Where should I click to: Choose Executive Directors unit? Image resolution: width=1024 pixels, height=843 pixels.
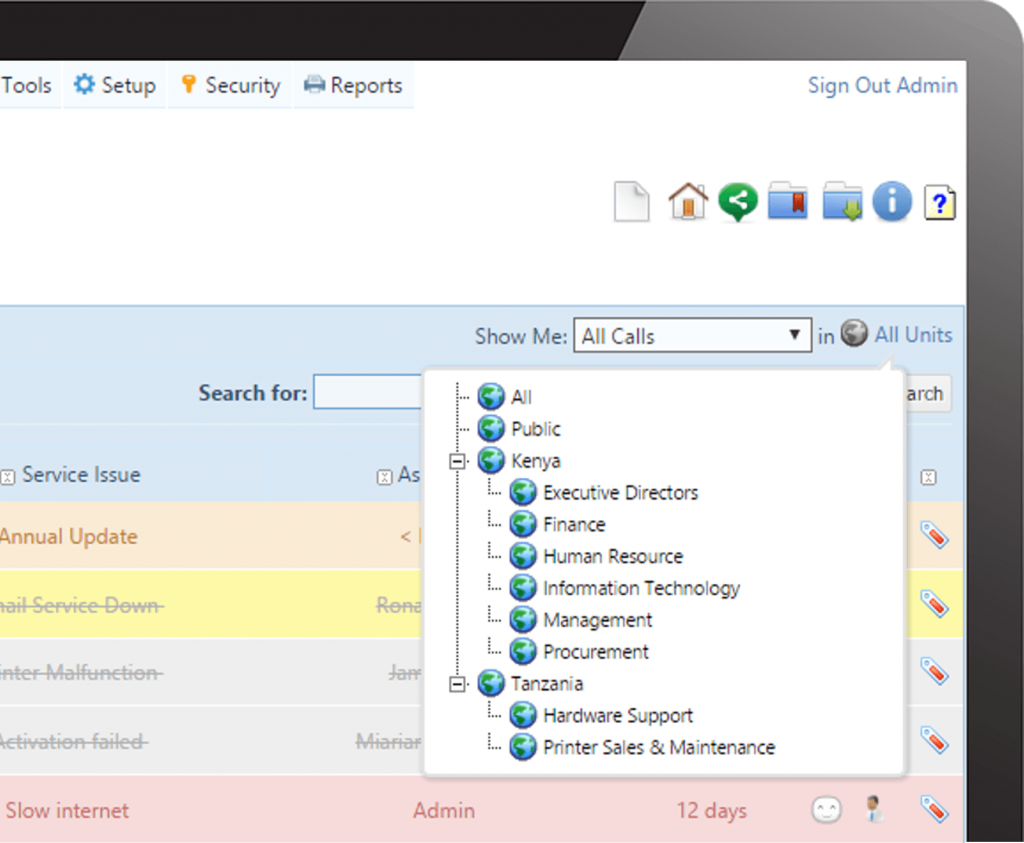click(x=620, y=492)
